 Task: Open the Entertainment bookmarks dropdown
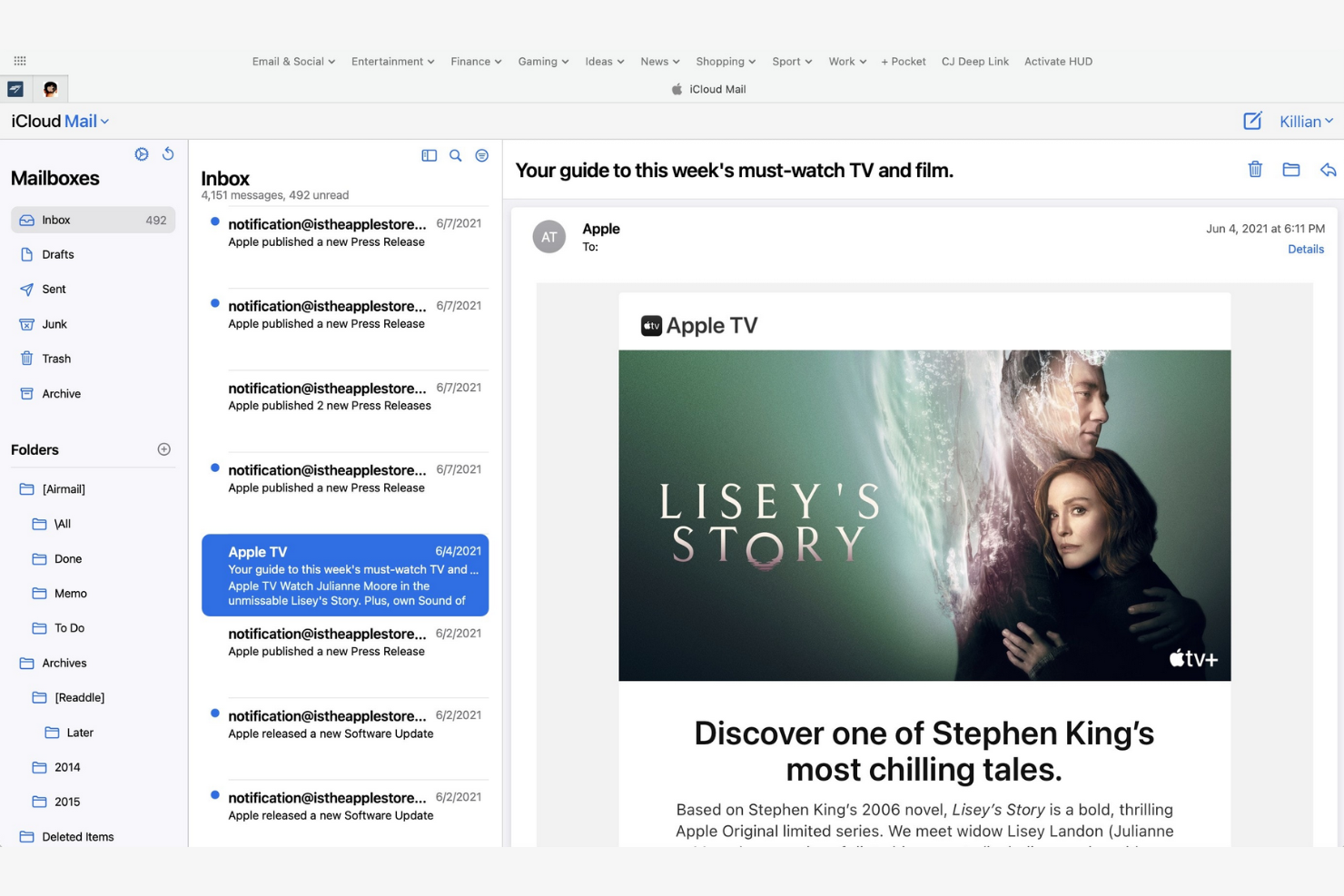point(391,61)
